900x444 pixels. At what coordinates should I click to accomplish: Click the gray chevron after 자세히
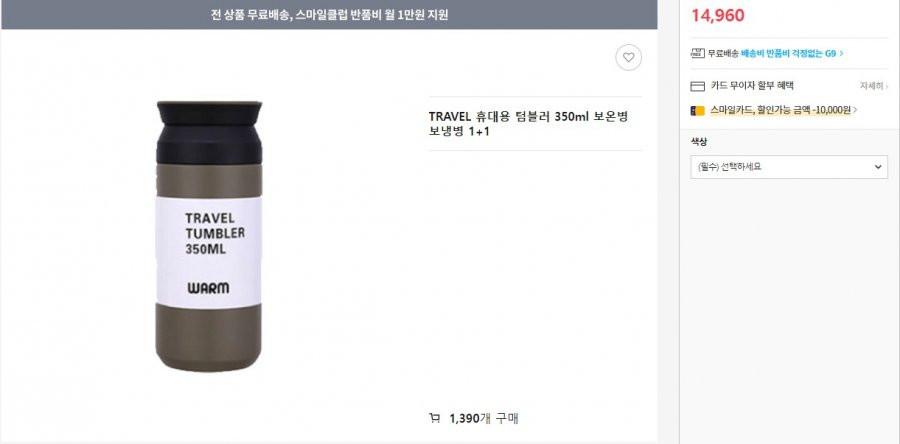tap(886, 87)
